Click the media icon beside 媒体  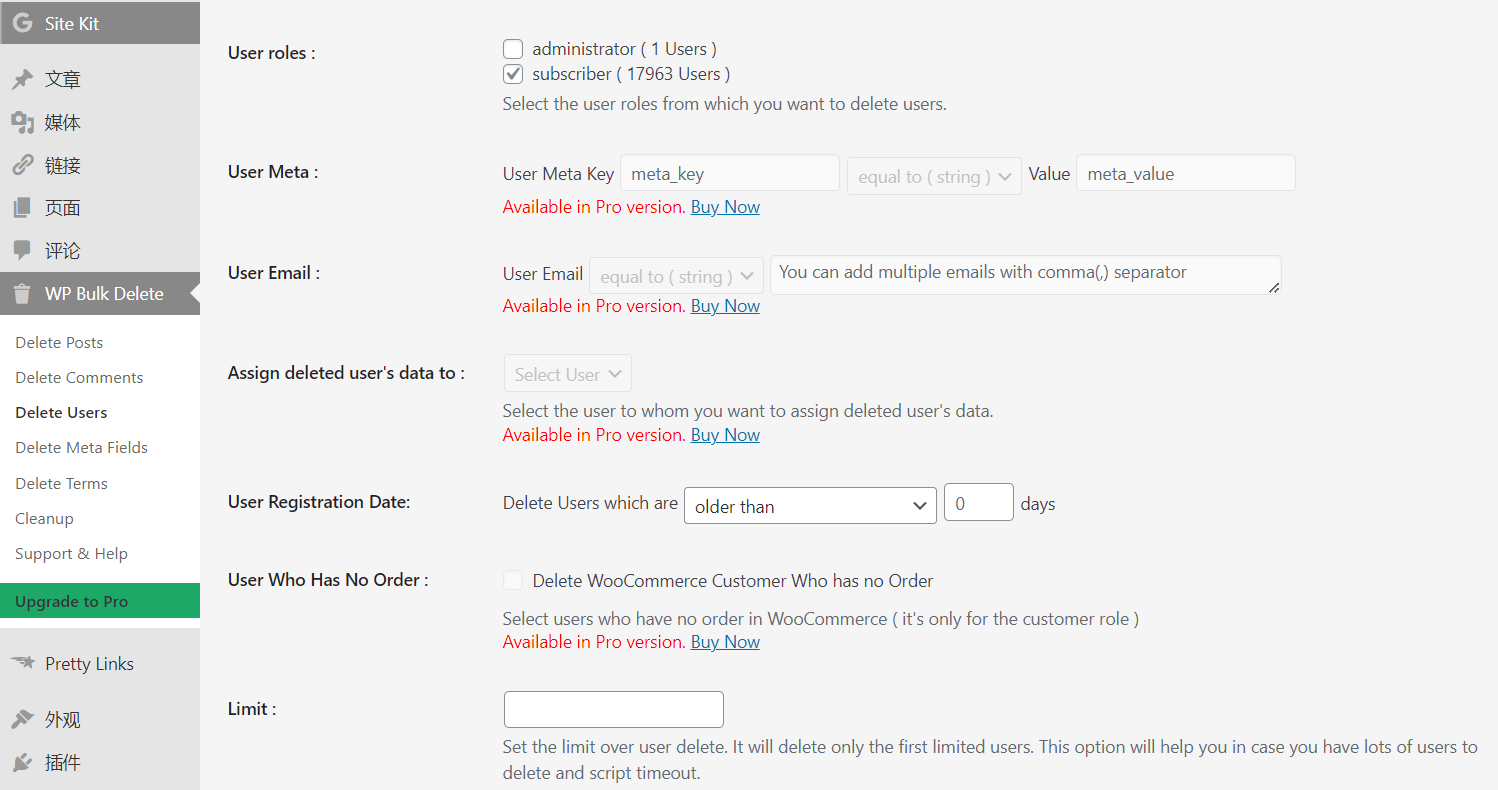click(x=22, y=123)
